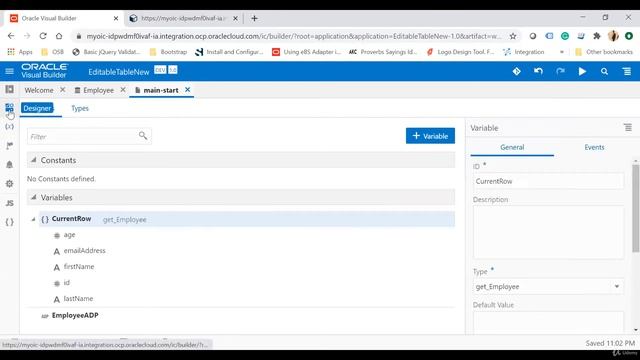Open the Events properties tab
This screenshot has width=640, height=360.
tap(594, 147)
